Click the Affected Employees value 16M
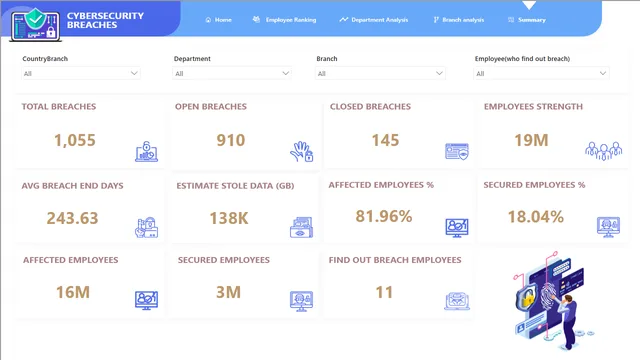Screen dimensions: 640x360 click(x=73, y=292)
